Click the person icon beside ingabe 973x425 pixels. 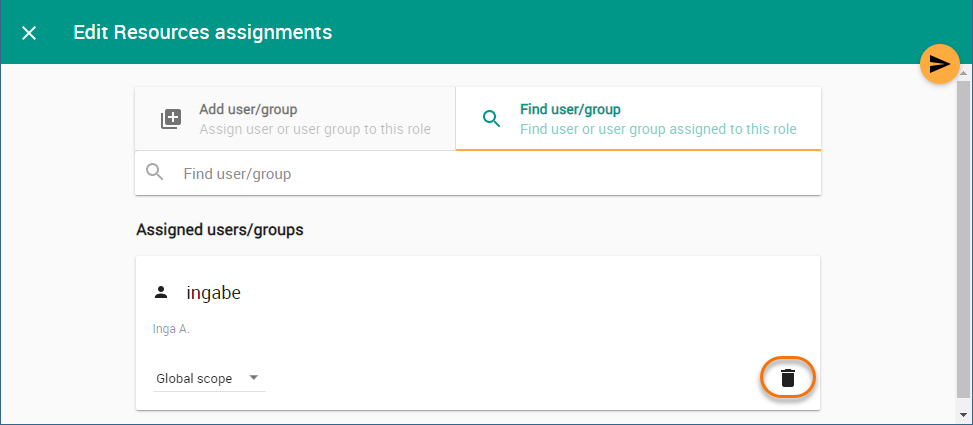tap(160, 293)
